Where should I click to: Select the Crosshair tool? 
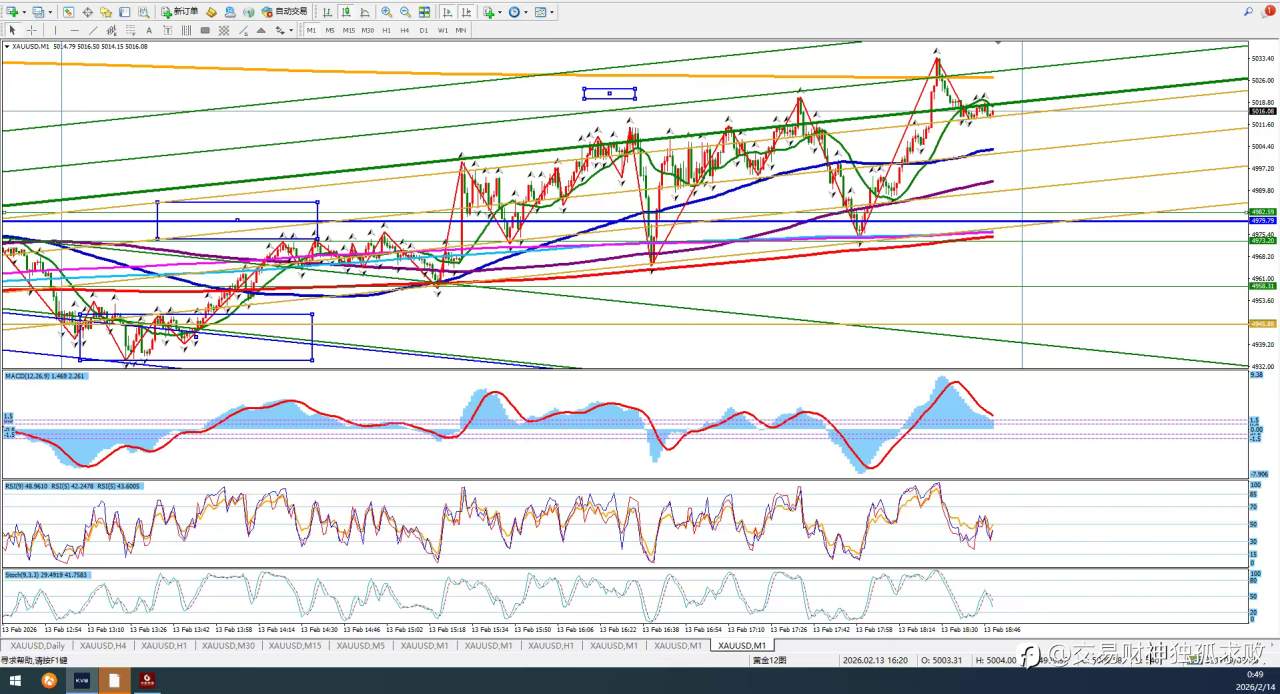31,30
